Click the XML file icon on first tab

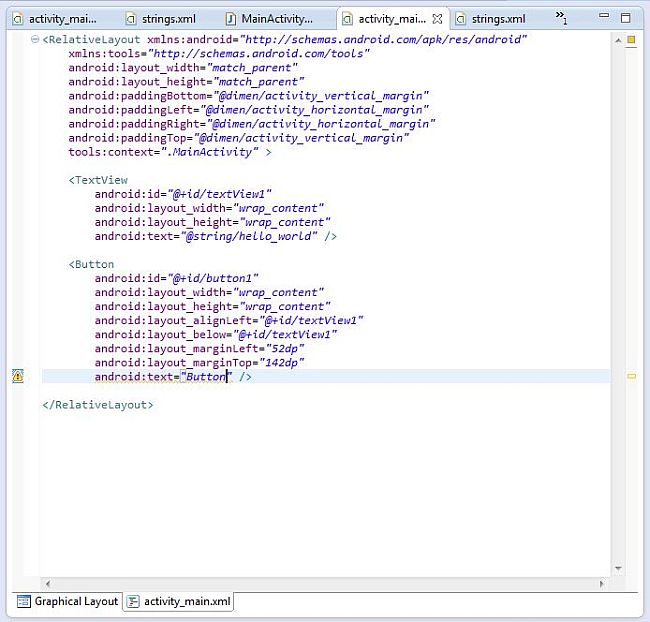click(x=18, y=19)
